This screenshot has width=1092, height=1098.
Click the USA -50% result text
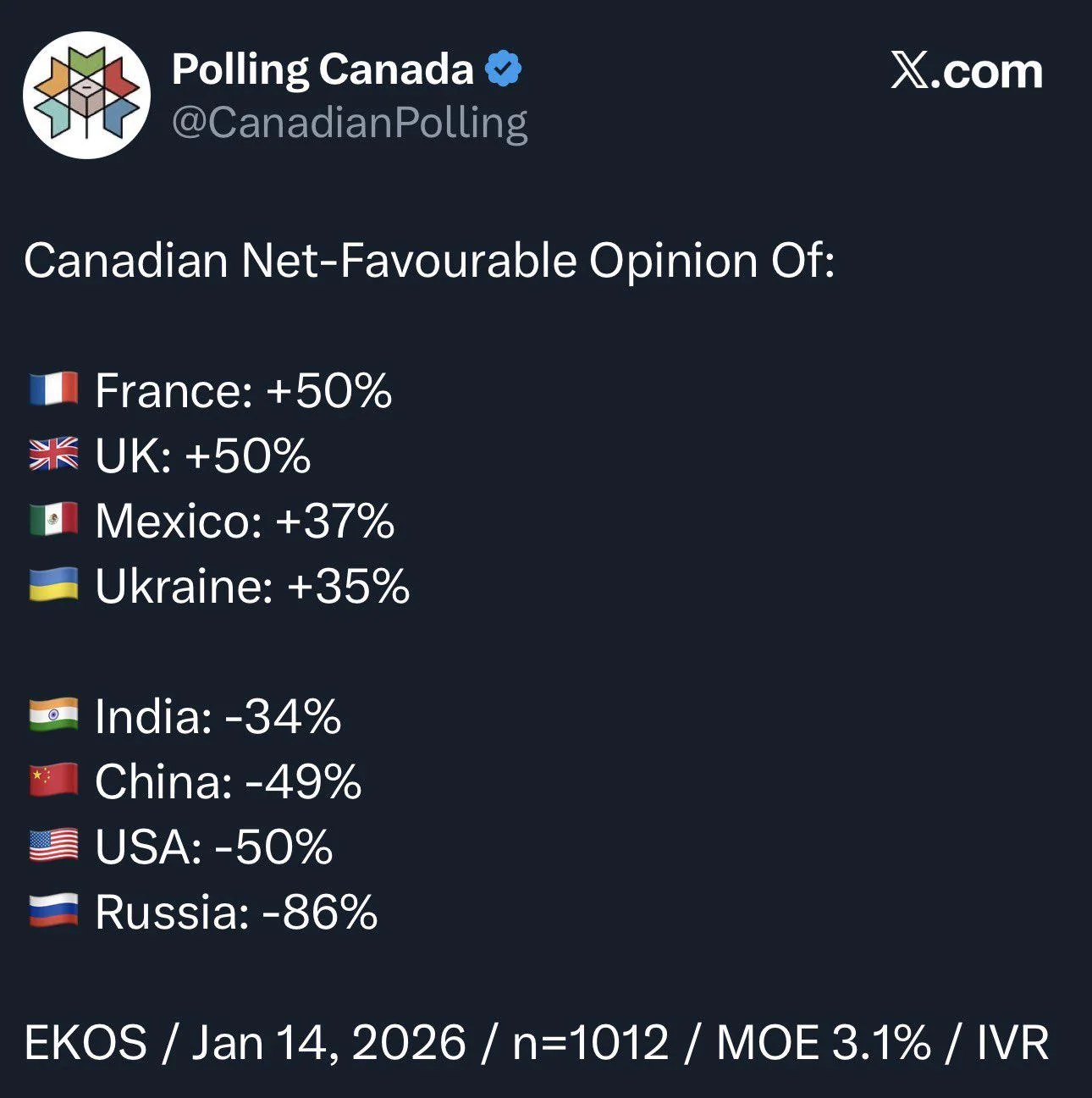tap(214, 847)
